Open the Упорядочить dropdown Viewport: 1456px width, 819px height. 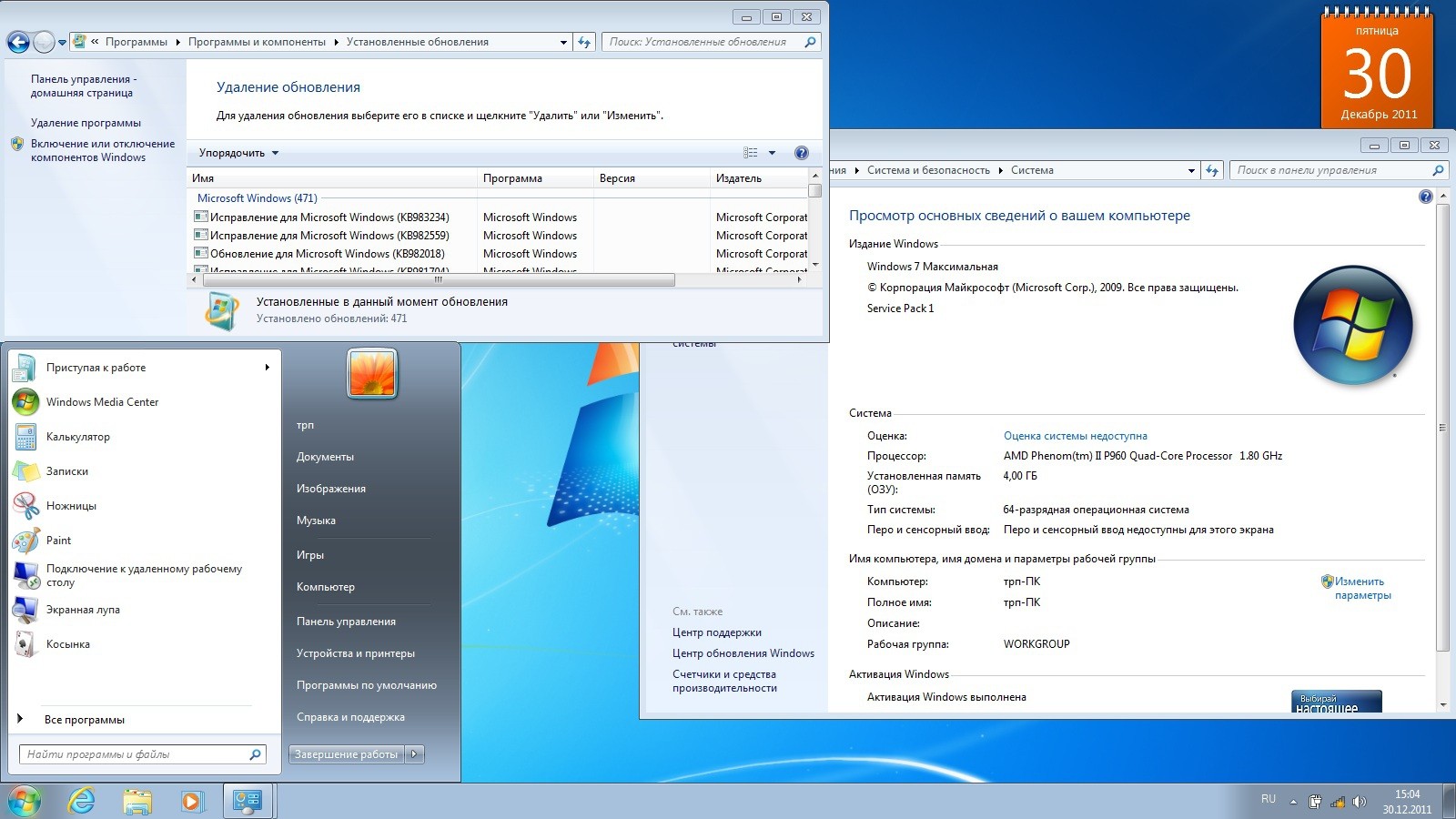pyautogui.click(x=238, y=153)
